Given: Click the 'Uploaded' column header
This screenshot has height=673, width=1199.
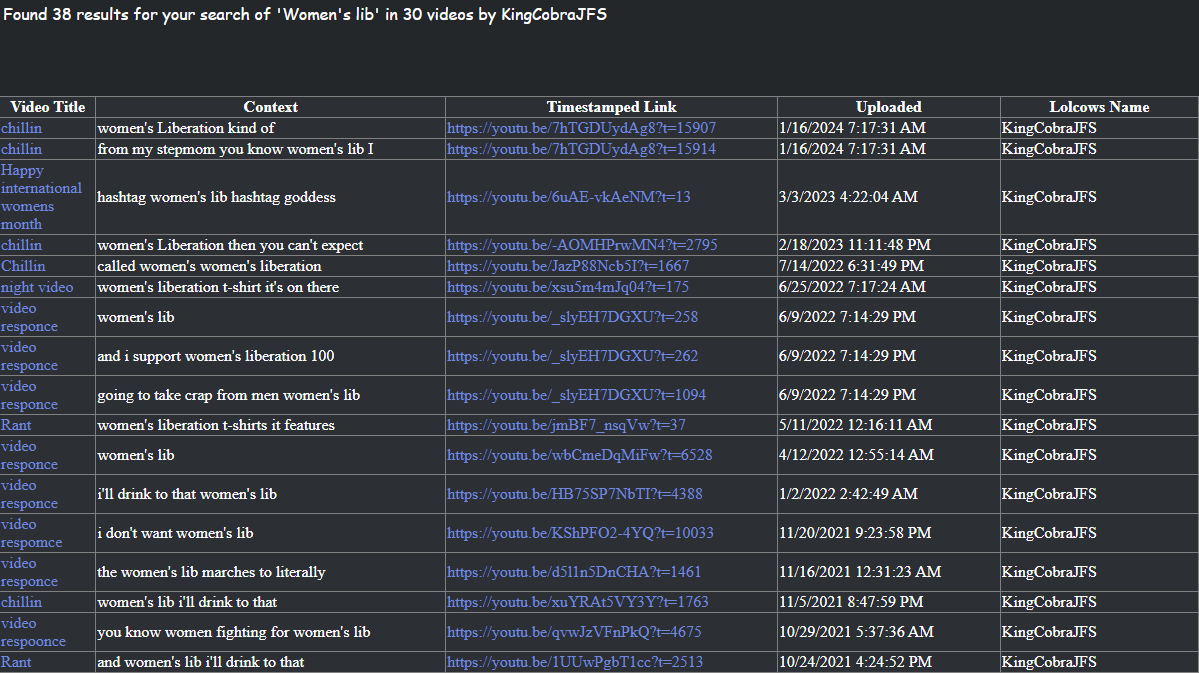Looking at the screenshot, I should point(889,107).
